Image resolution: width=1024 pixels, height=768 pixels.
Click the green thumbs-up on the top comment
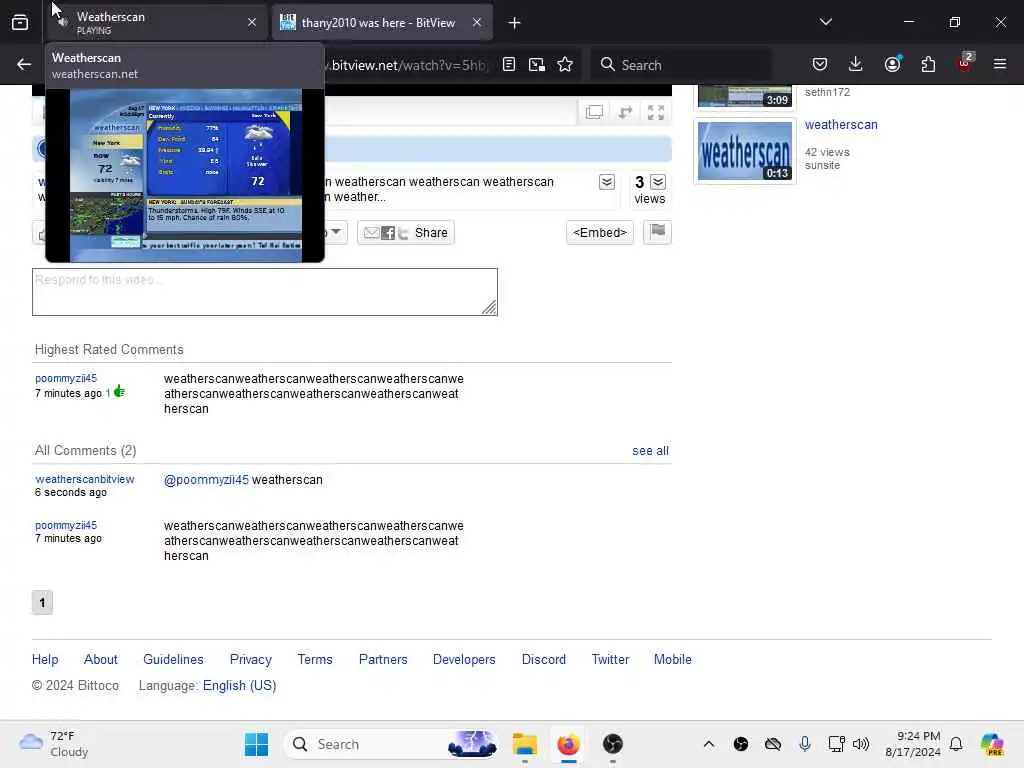(x=119, y=392)
